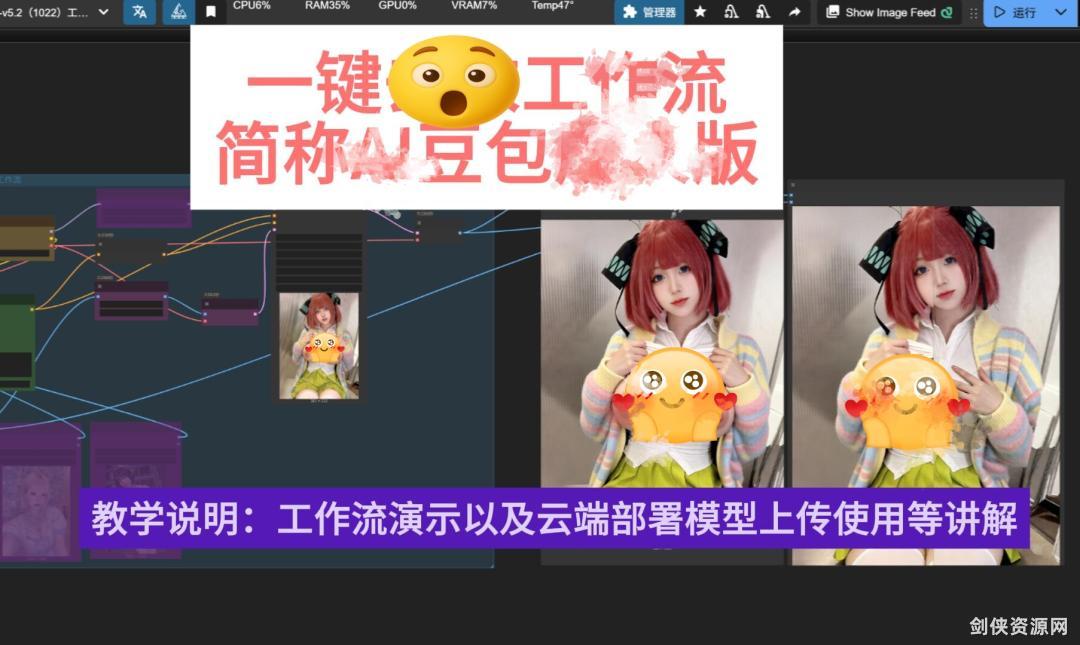
Task: Click the star icon next to the Manager button
Action: (x=700, y=12)
